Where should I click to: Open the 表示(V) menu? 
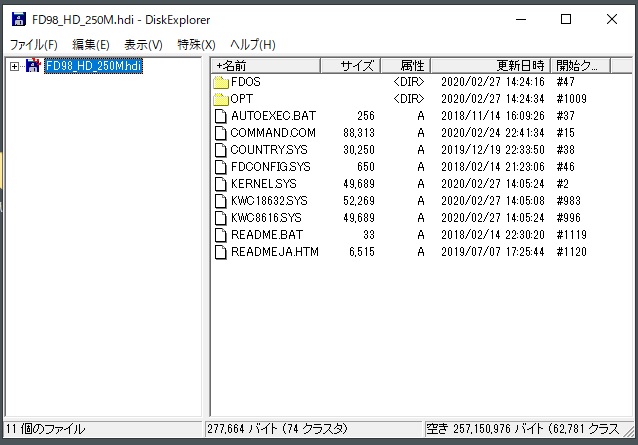click(143, 44)
